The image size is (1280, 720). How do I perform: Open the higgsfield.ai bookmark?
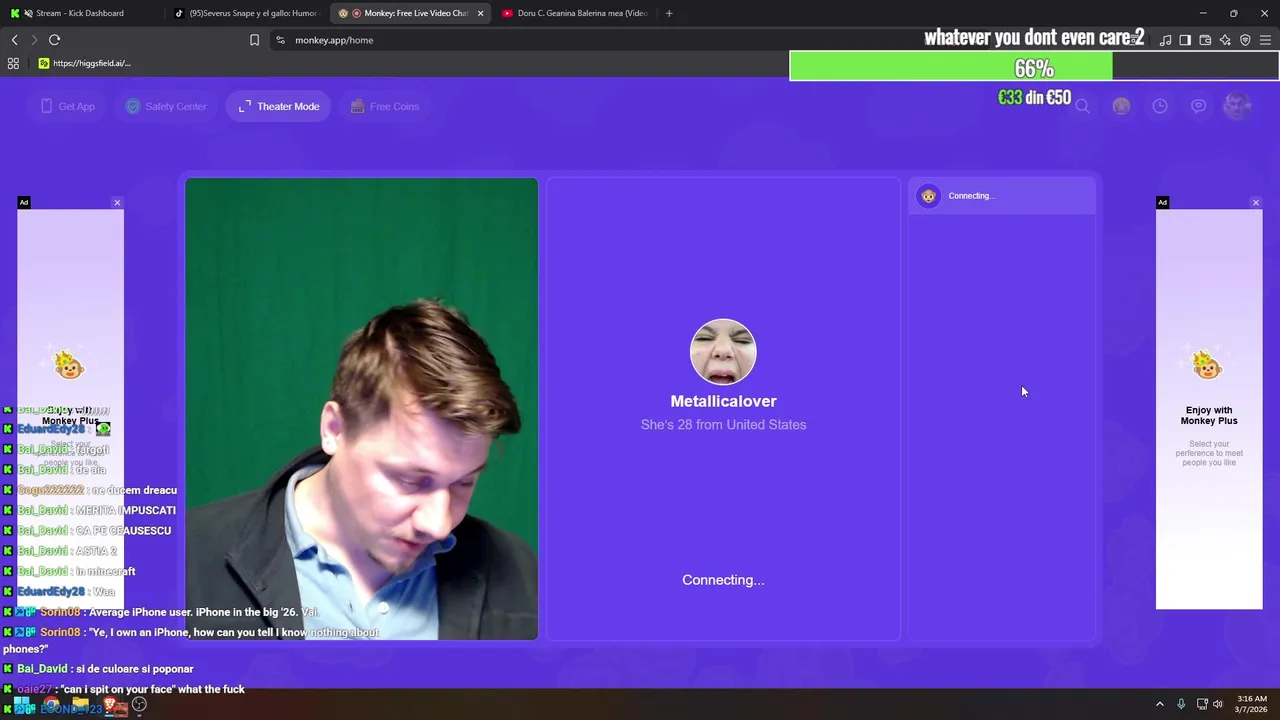click(x=84, y=63)
